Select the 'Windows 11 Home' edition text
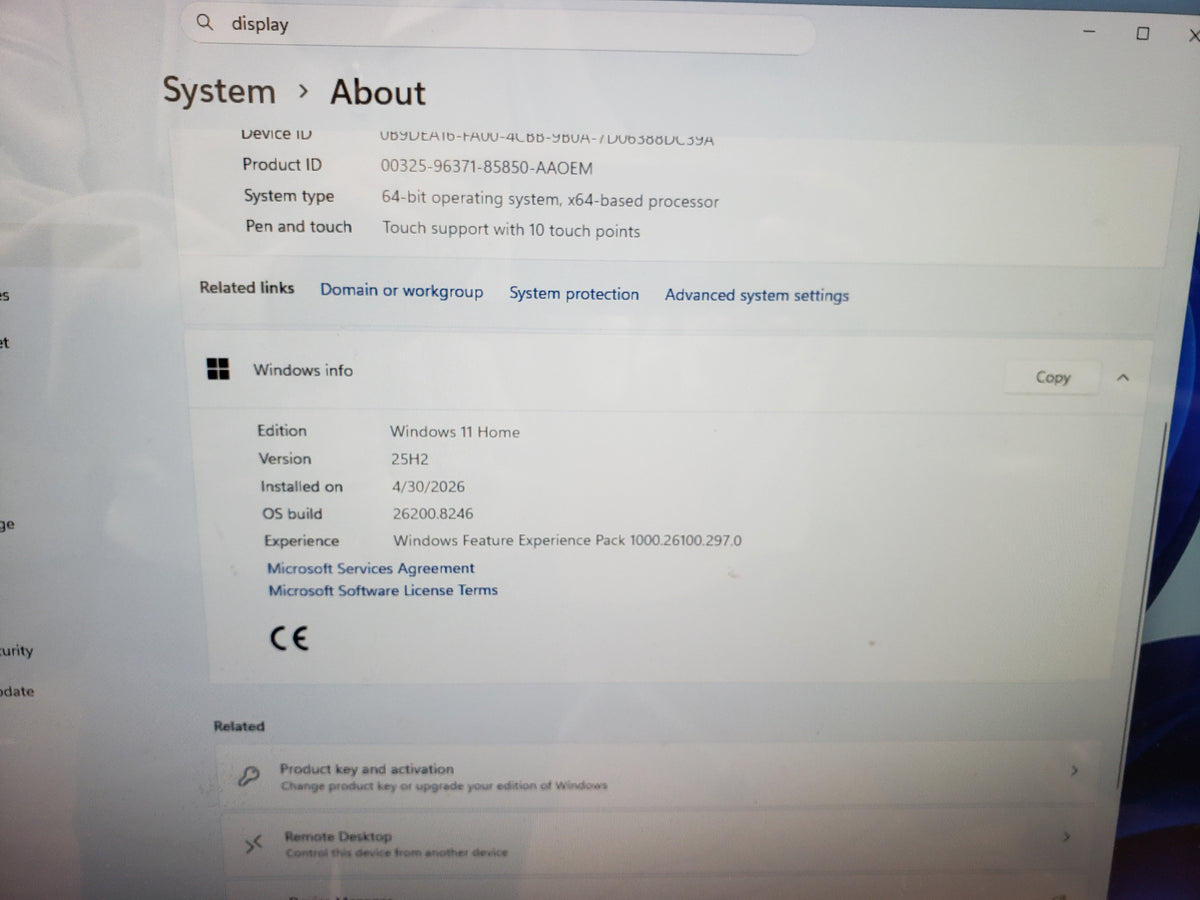 coord(455,432)
